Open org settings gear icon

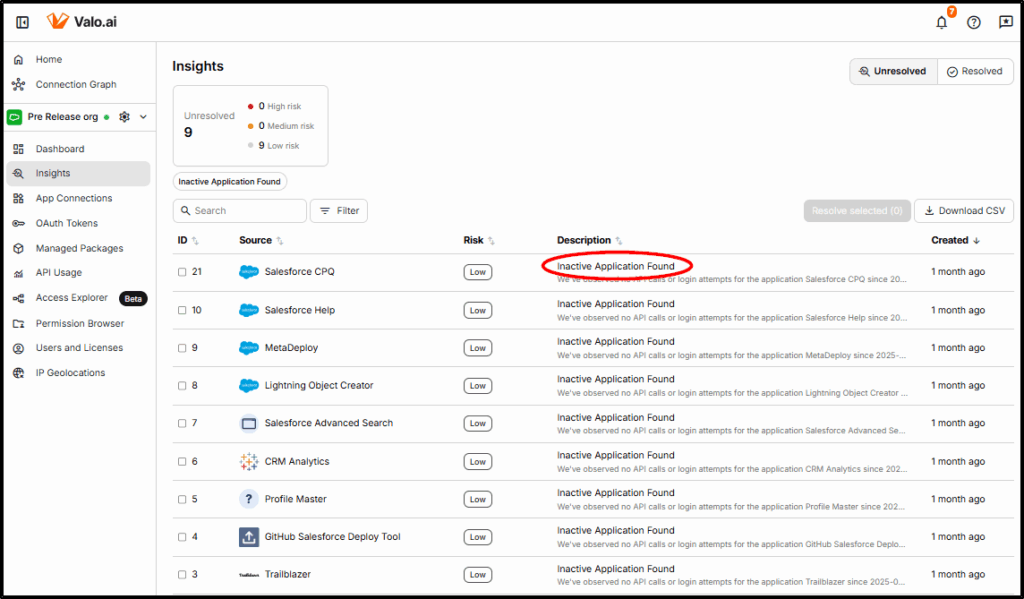124,117
